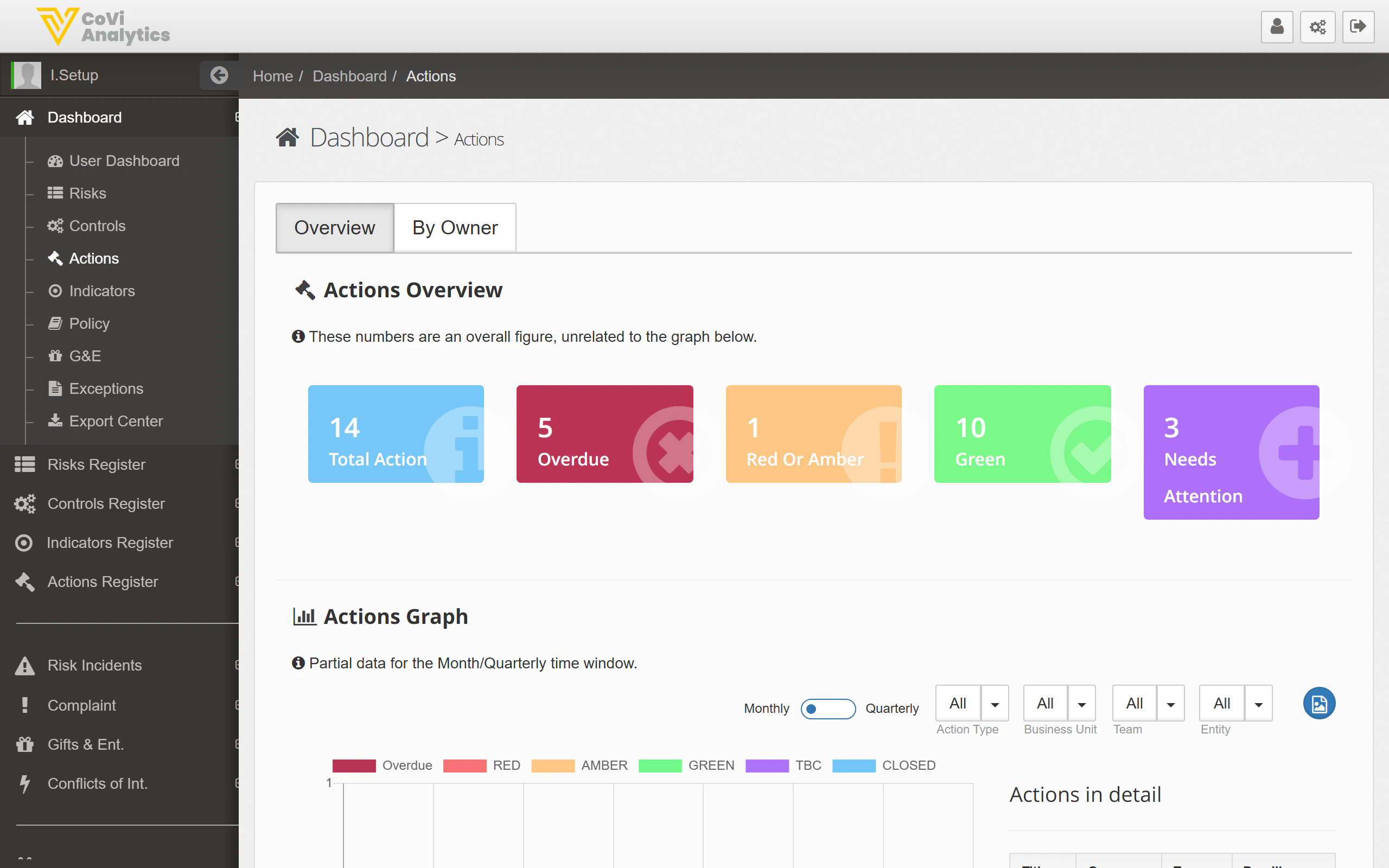This screenshot has height=868, width=1389.
Task: Click the logout icon in top bar
Action: (1359, 27)
